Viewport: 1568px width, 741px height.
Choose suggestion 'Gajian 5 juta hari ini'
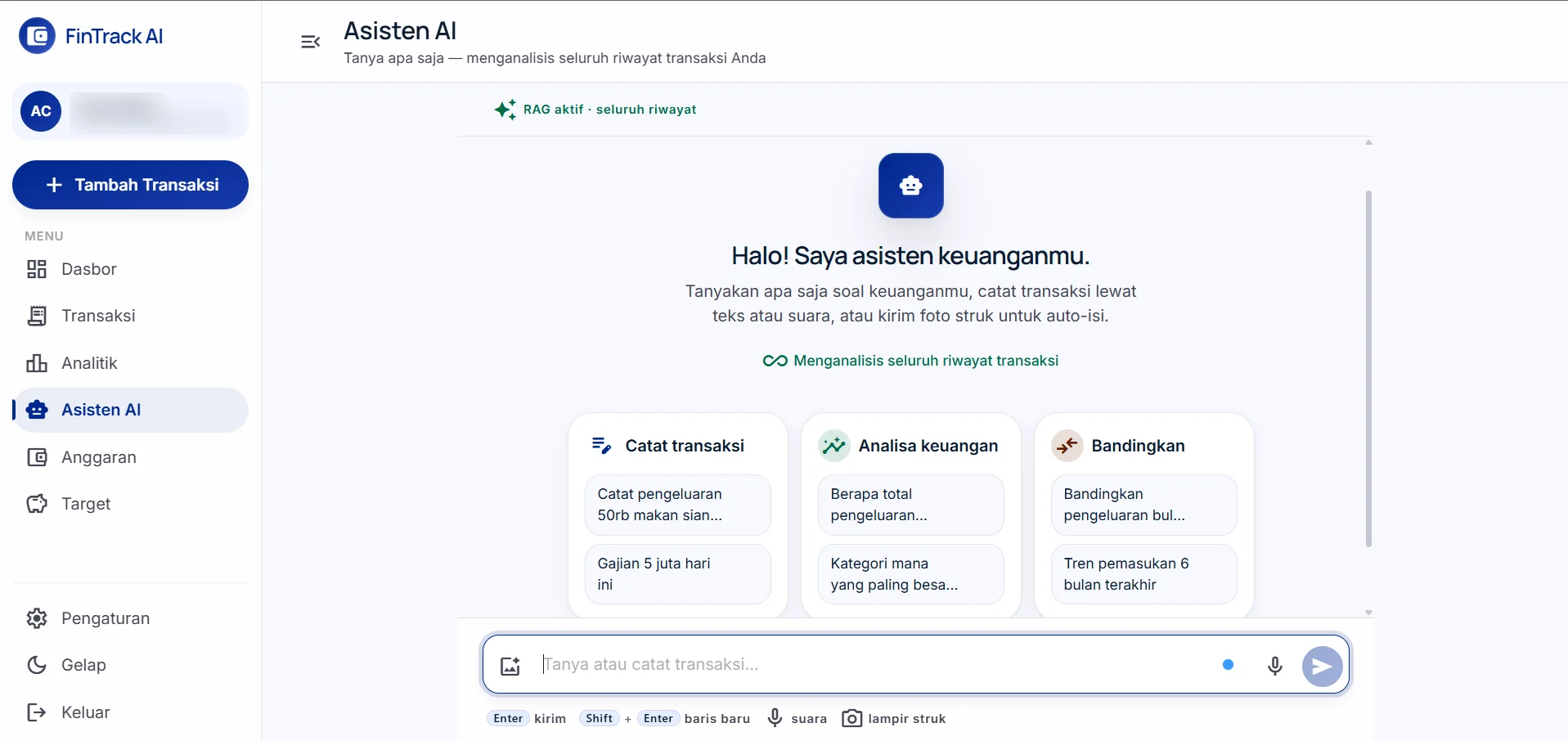click(678, 574)
